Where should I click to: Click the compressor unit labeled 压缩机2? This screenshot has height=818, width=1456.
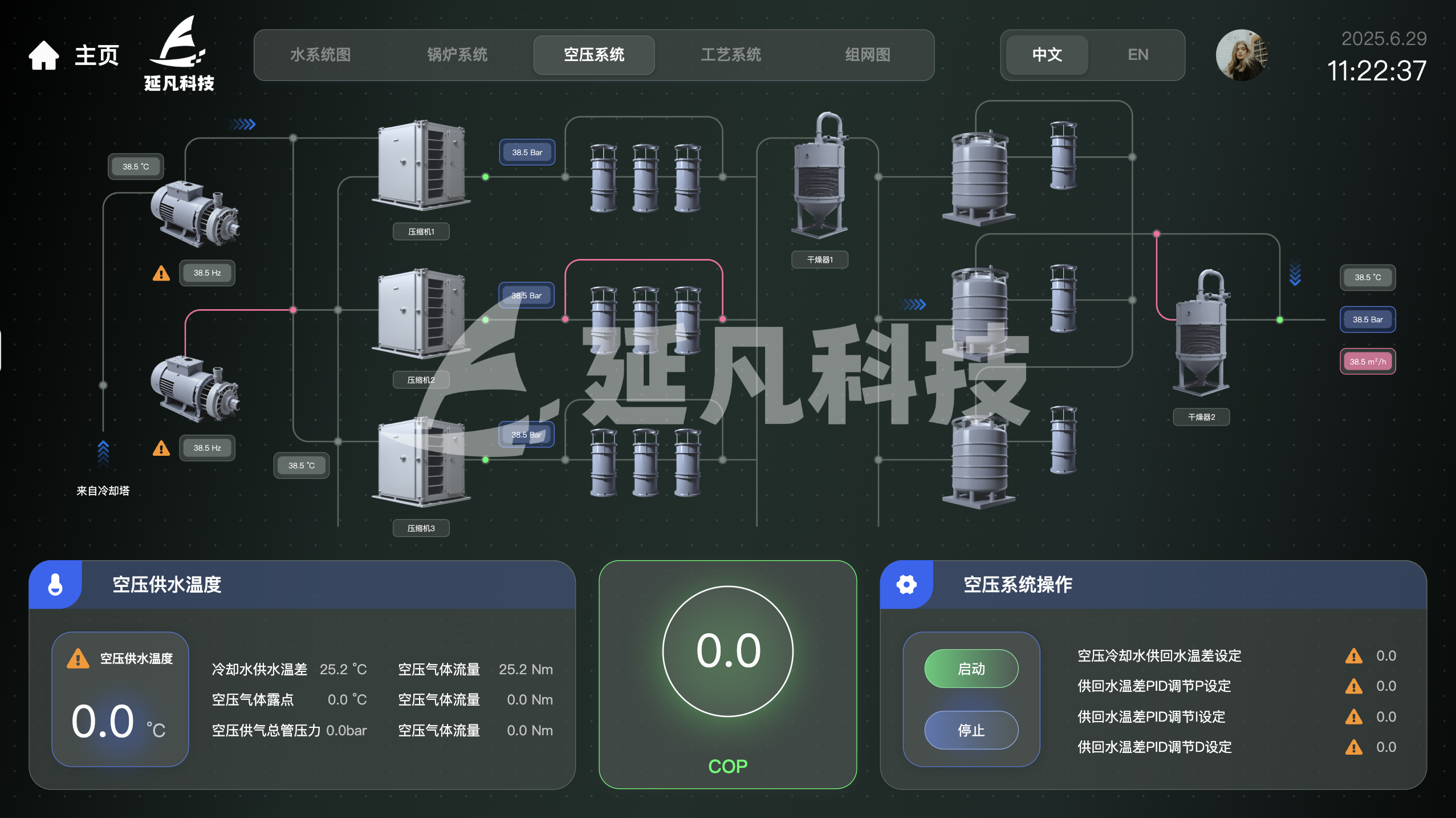tap(421, 313)
